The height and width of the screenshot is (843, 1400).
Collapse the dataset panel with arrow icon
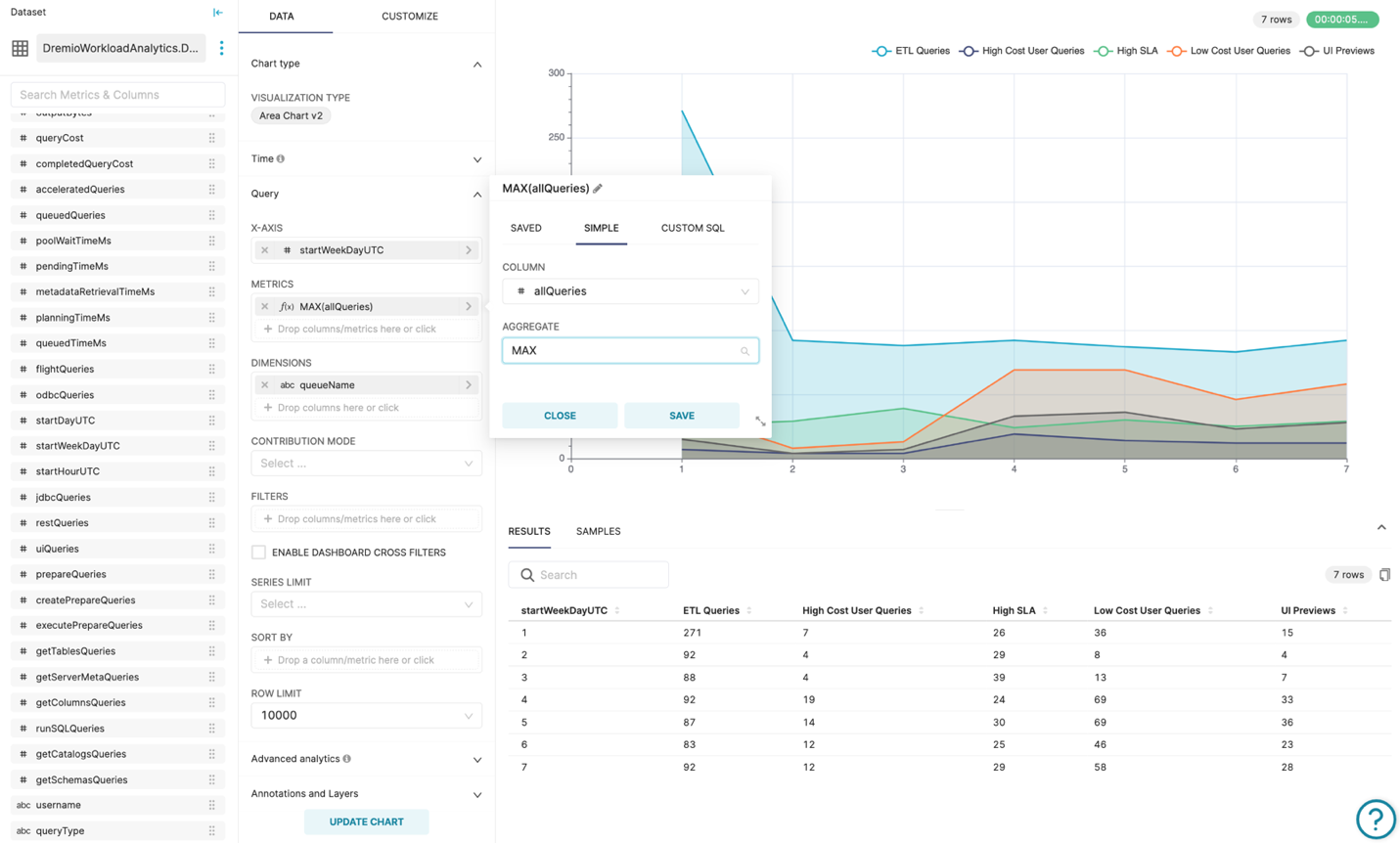tap(217, 13)
